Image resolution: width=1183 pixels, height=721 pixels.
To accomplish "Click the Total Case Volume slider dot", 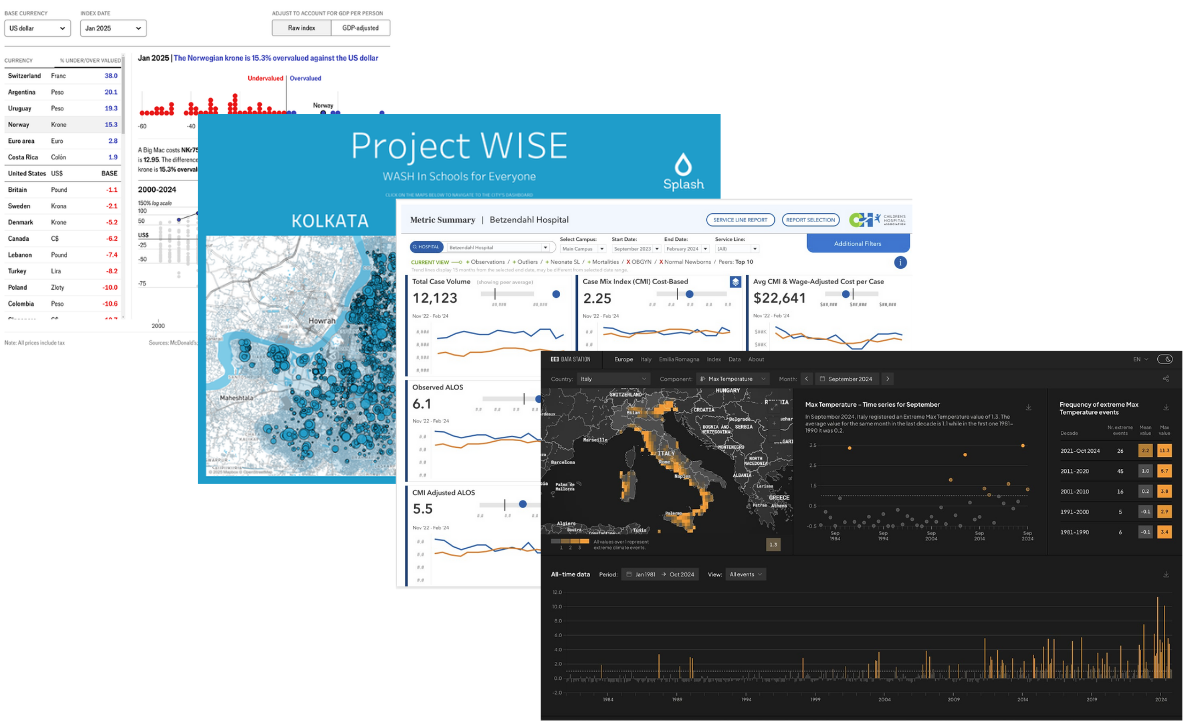I will (556, 294).
